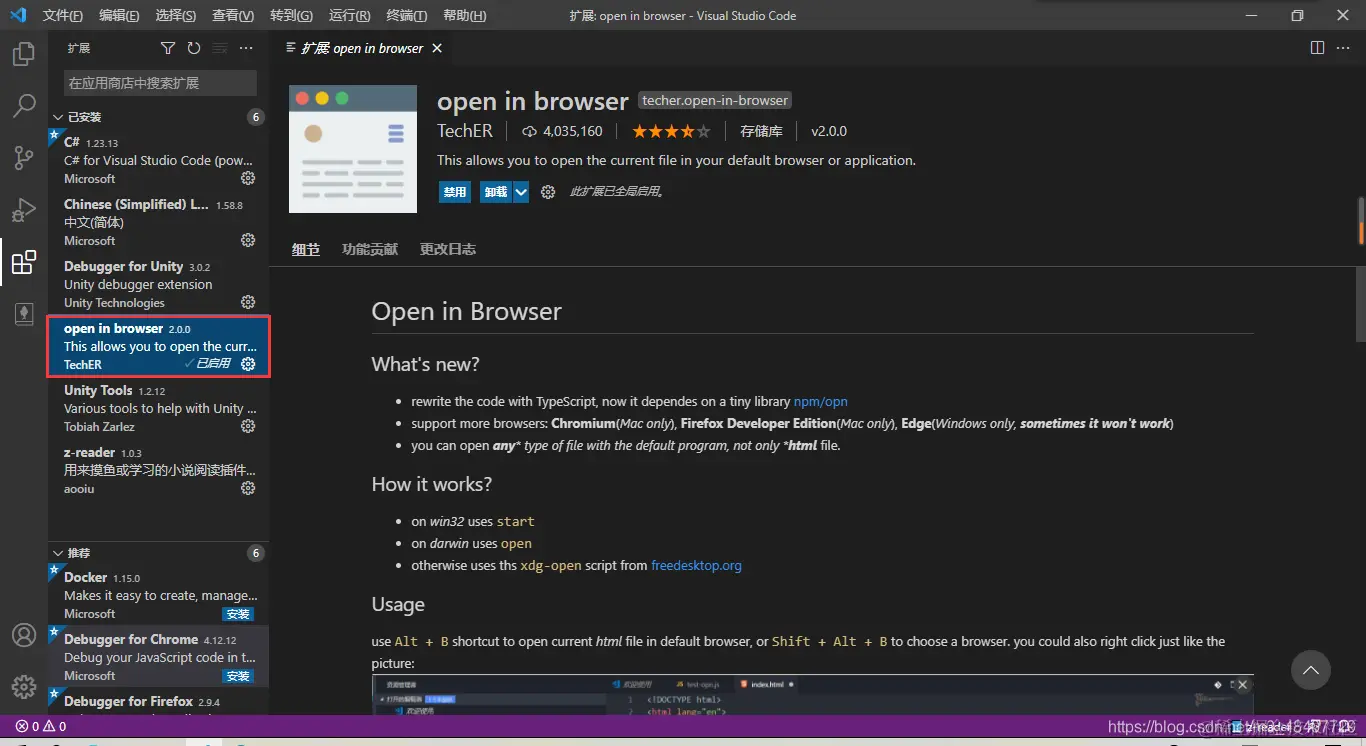
Task: Open the 选择(S) menu
Action: [176, 16]
